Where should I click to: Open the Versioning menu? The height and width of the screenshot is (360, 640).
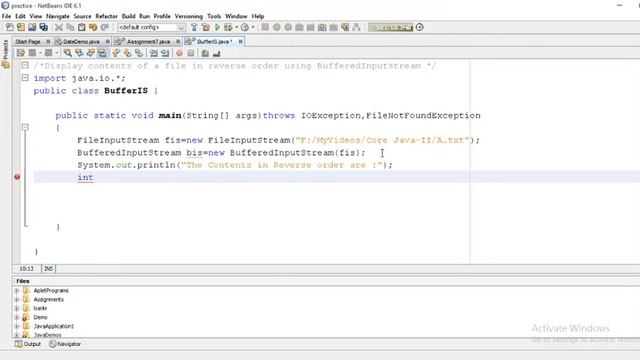click(189, 16)
